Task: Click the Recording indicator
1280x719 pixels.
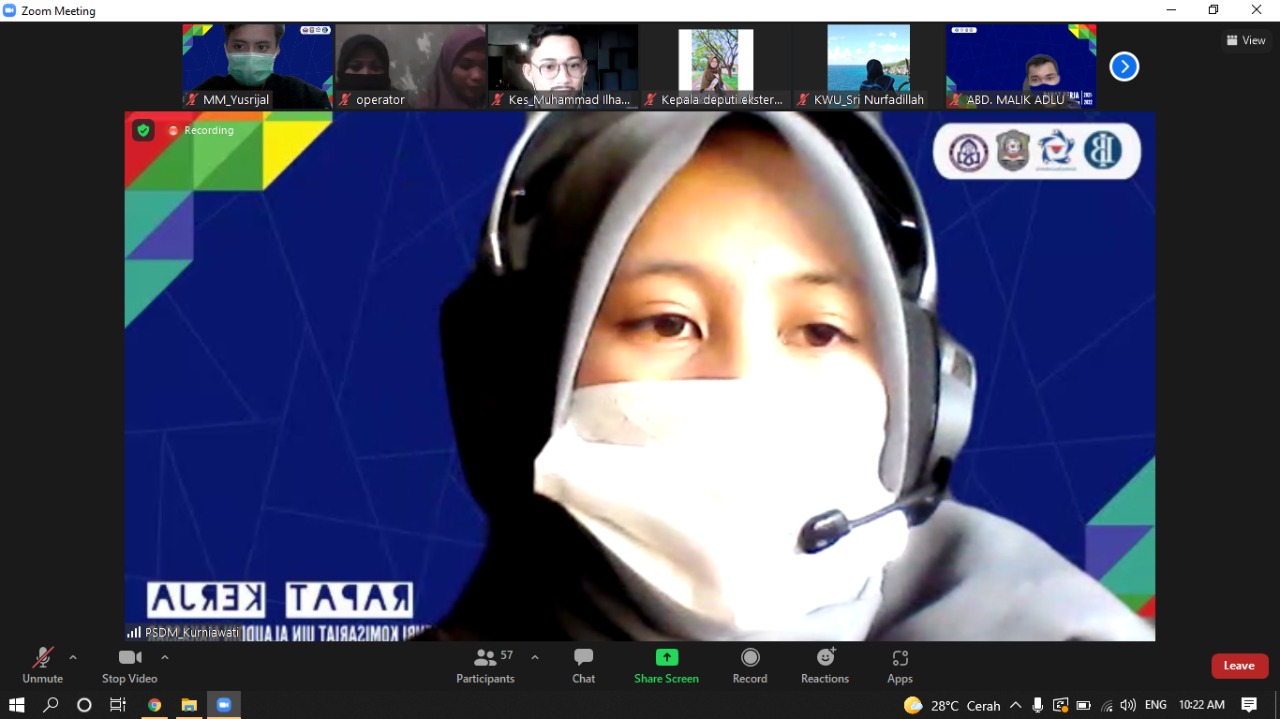Action: (200, 130)
